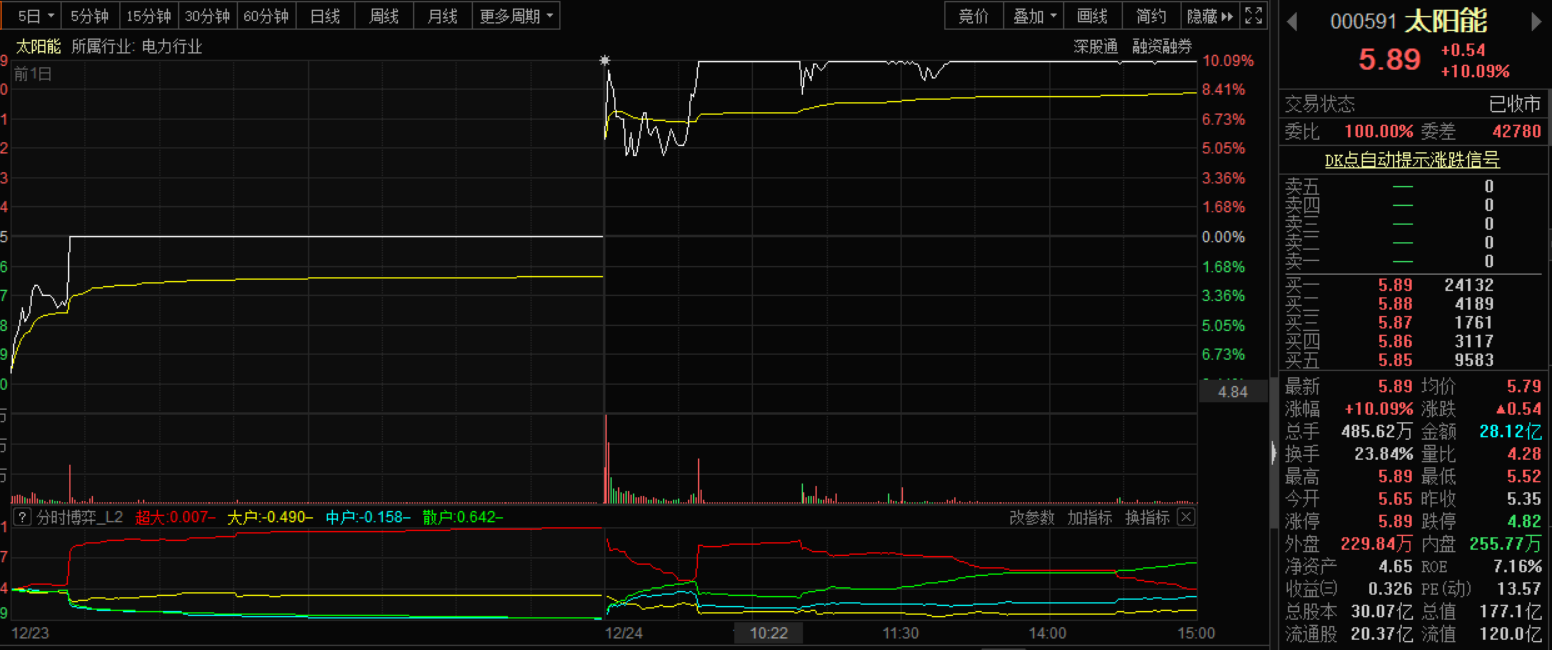Switch to the 30分钟 chart period
The width and height of the screenshot is (1552, 650).
click(208, 16)
